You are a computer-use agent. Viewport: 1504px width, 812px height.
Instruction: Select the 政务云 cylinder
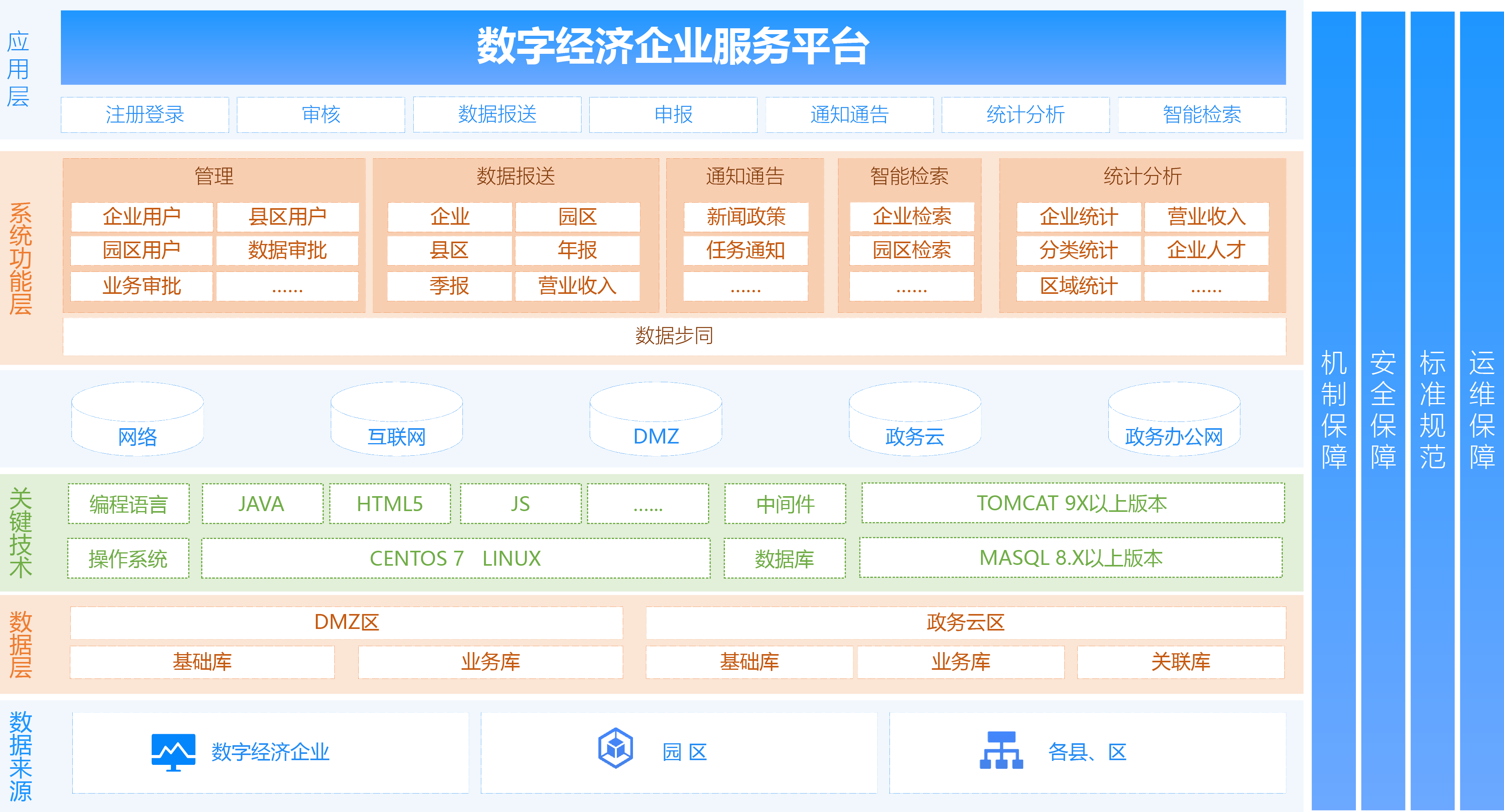(x=914, y=419)
